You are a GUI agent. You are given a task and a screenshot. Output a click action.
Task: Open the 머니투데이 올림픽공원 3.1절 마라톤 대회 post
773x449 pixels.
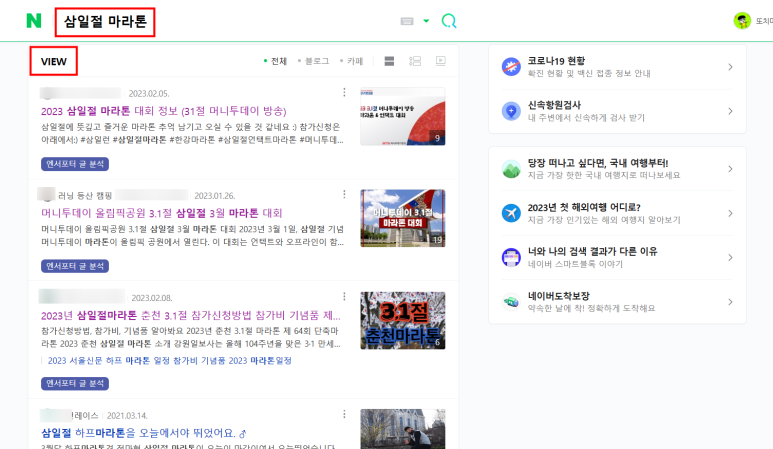coord(162,213)
